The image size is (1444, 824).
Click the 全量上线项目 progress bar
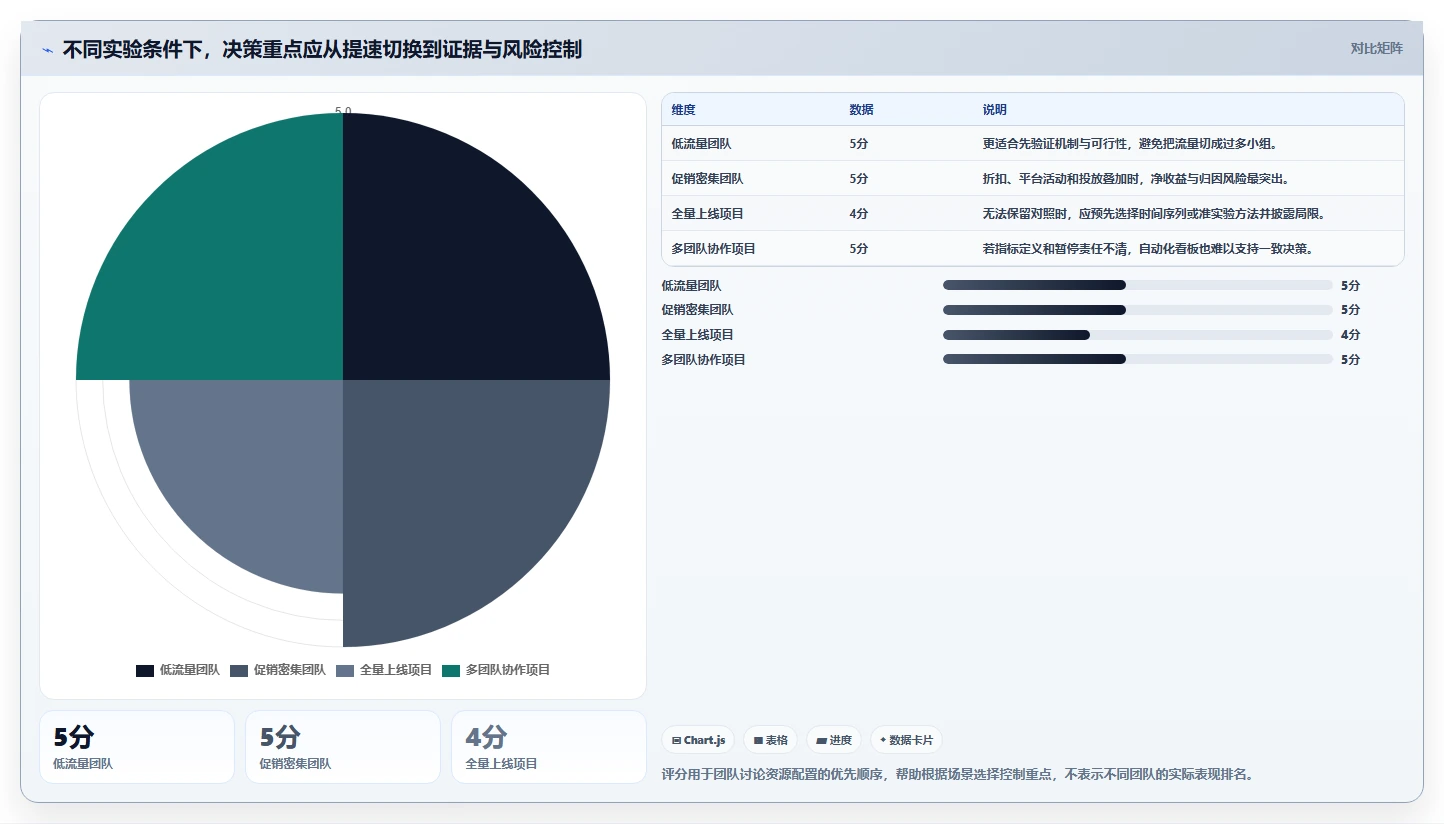1137,335
